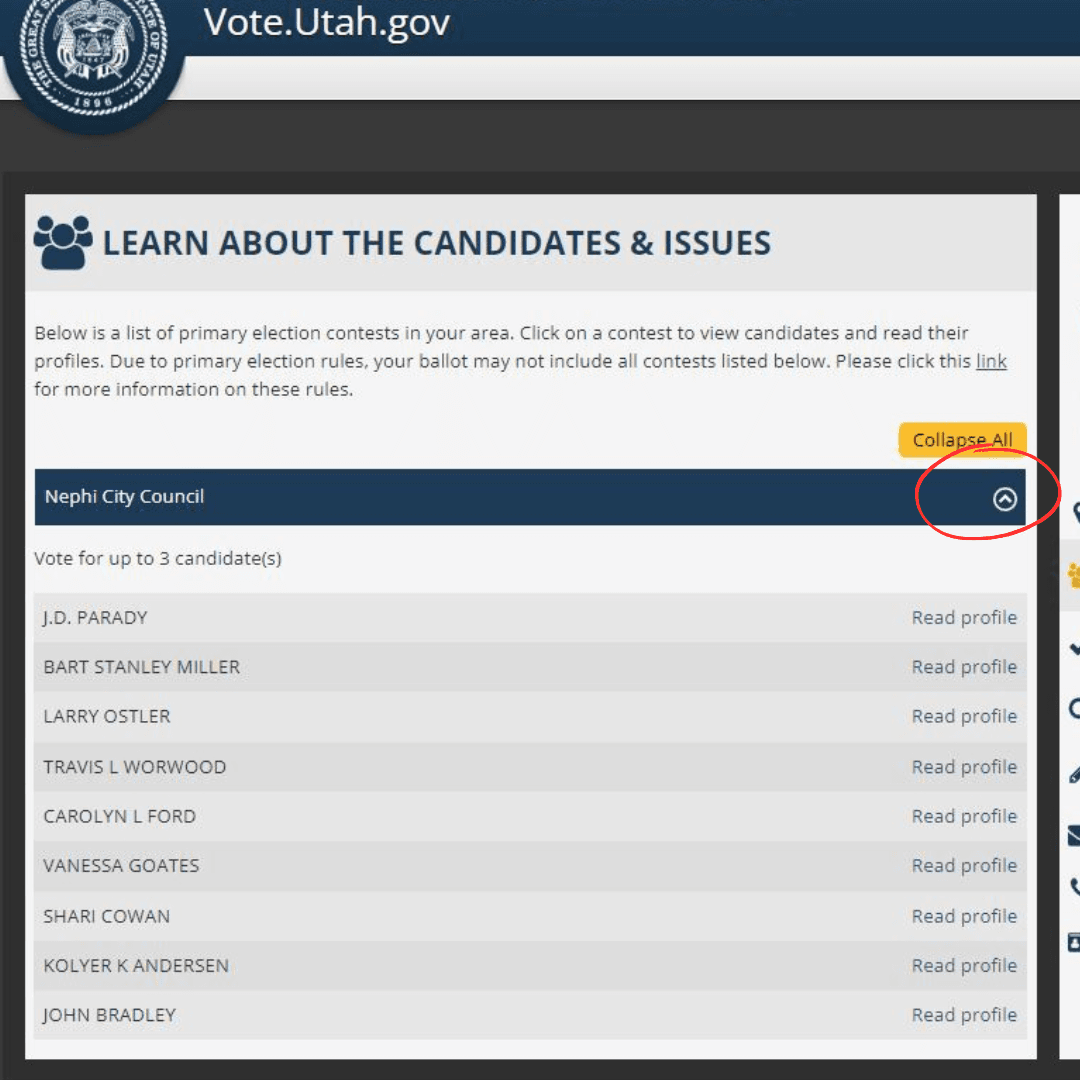Click the Utah state seal logo
The height and width of the screenshot is (1080, 1080).
[93, 55]
